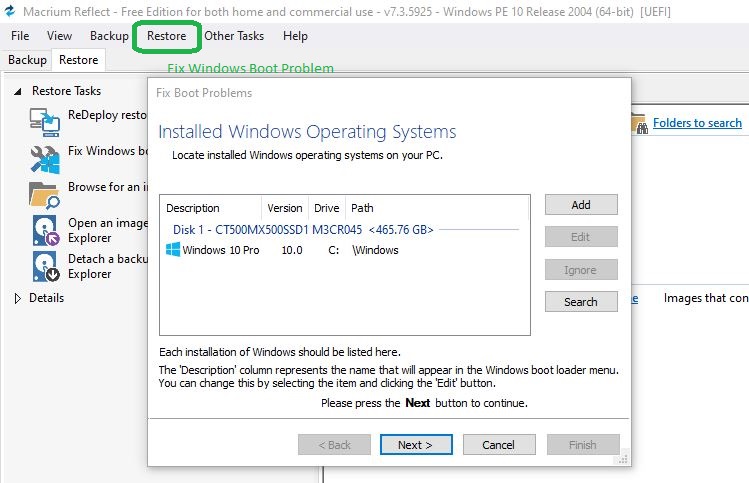Switch to the Backup tab
The width and height of the screenshot is (749, 483).
27,60
